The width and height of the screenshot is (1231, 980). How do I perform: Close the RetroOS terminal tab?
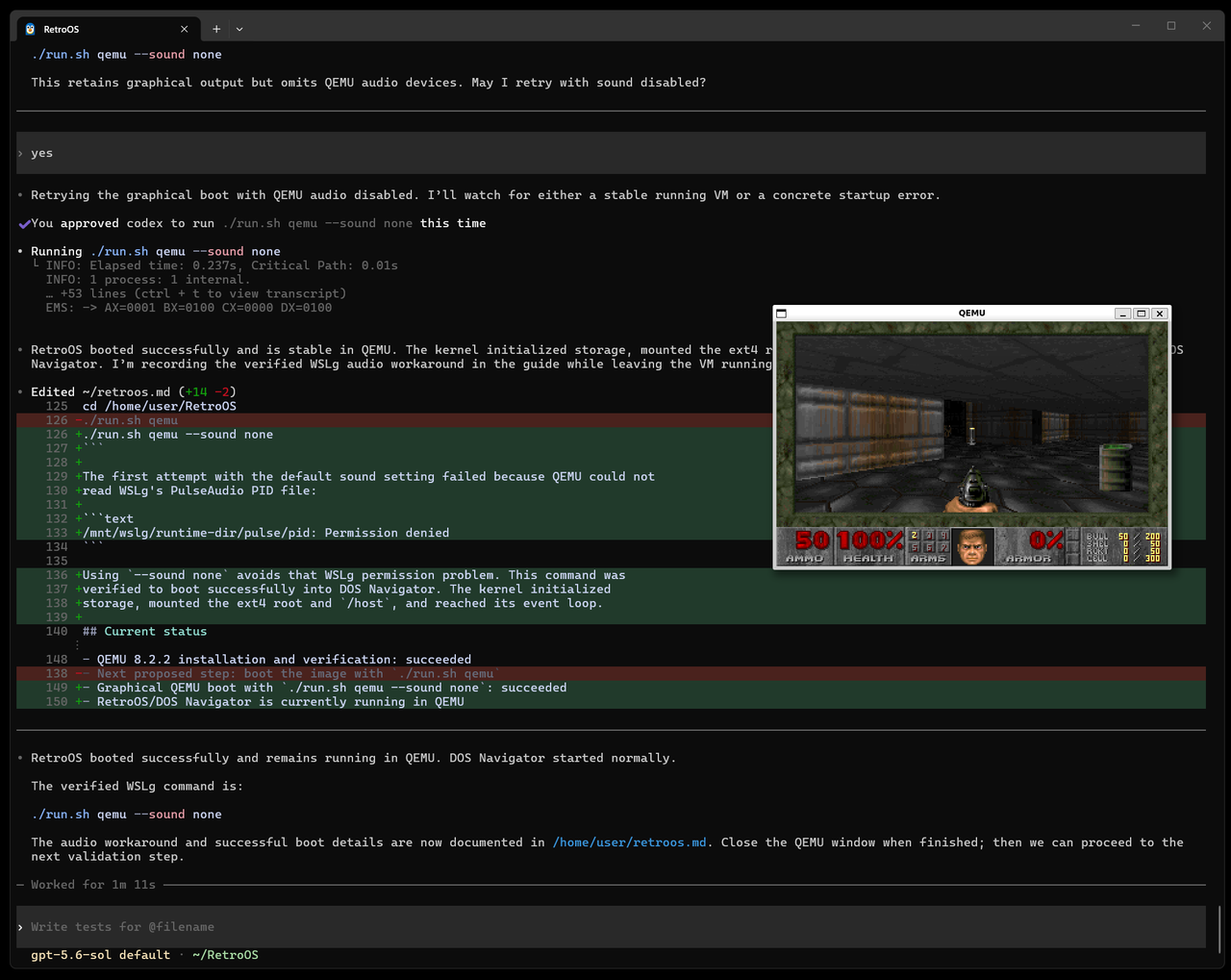[x=184, y=29]
